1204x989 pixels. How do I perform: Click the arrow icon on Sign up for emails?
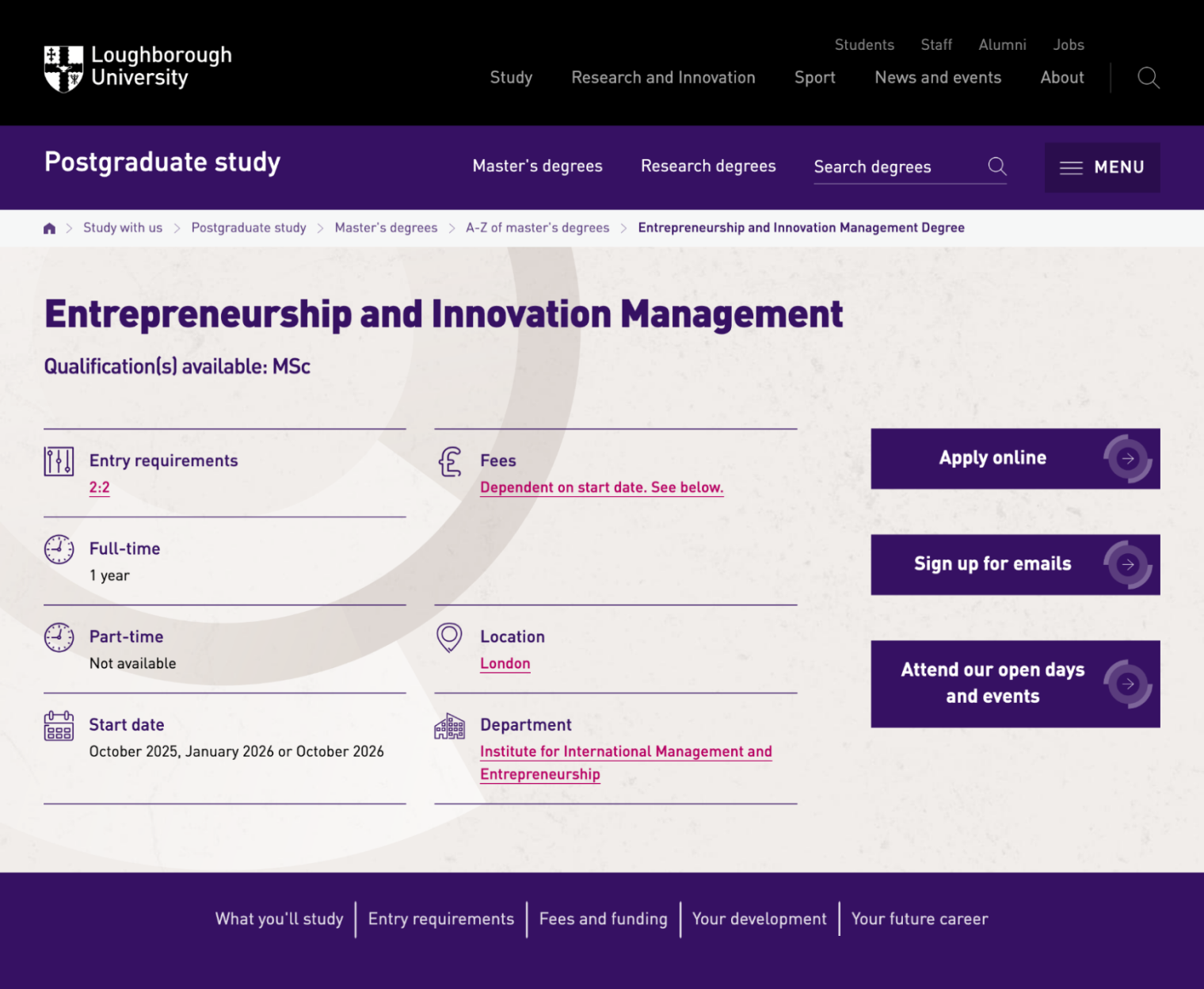(x=1128, y=565)
